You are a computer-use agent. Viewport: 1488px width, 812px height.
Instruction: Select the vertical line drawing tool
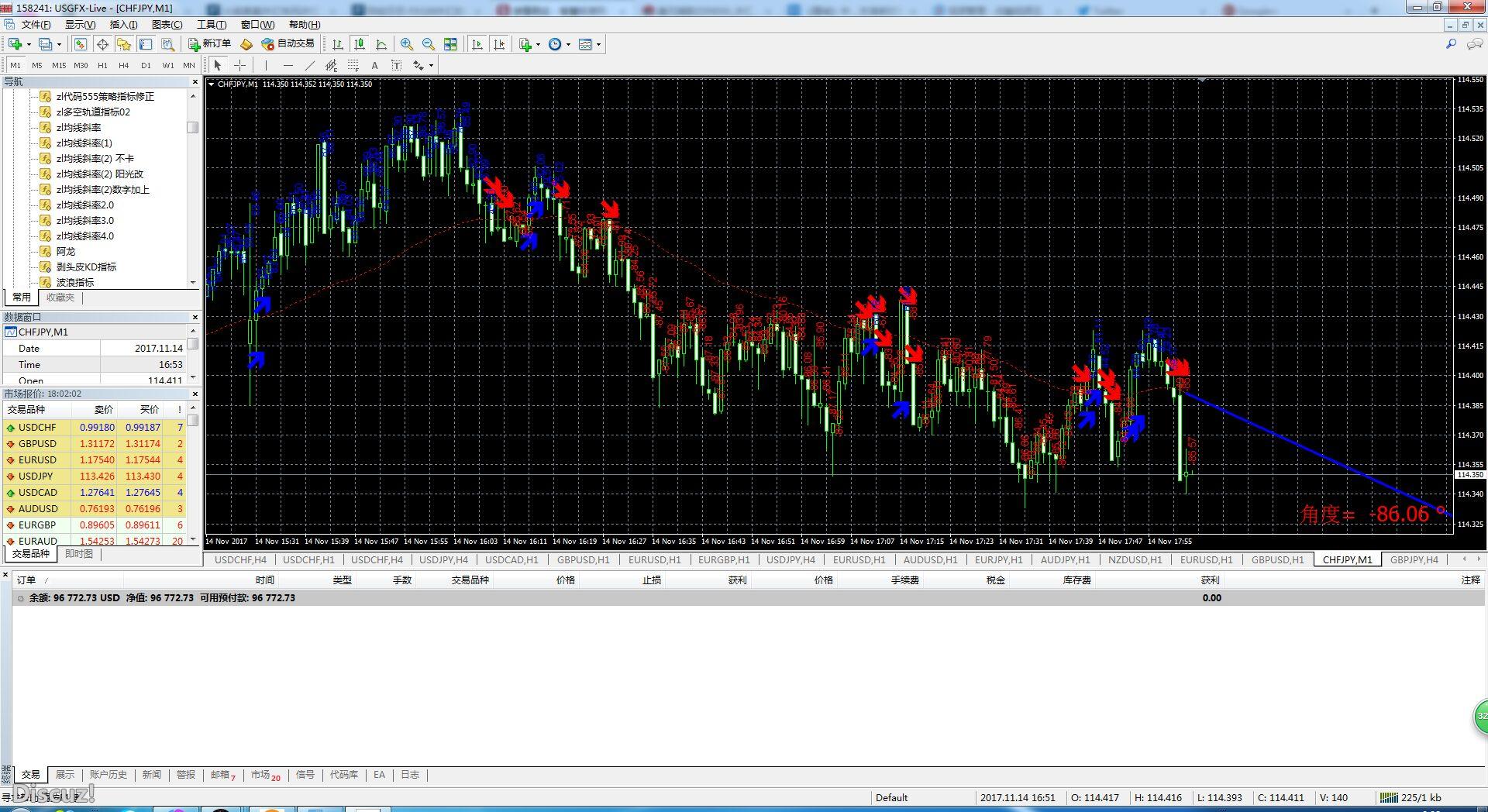266,65
